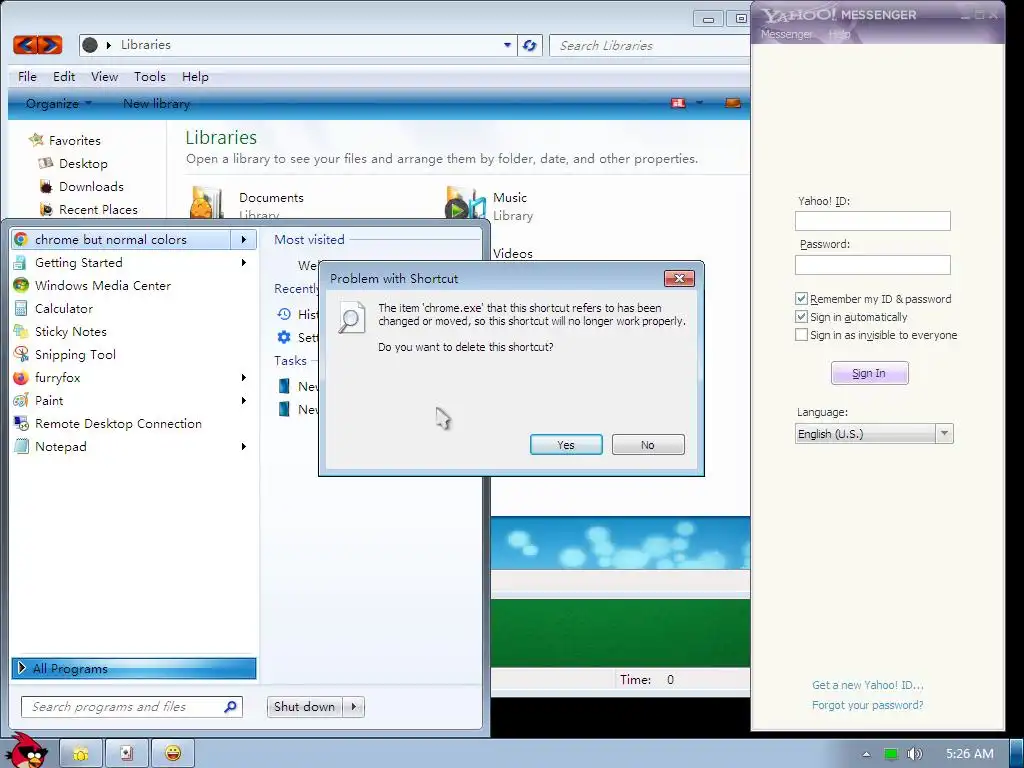This screenshot has width=1024, height=768.
Task: Select Recent Places in Favorites
Action: (x=98, y=210)
